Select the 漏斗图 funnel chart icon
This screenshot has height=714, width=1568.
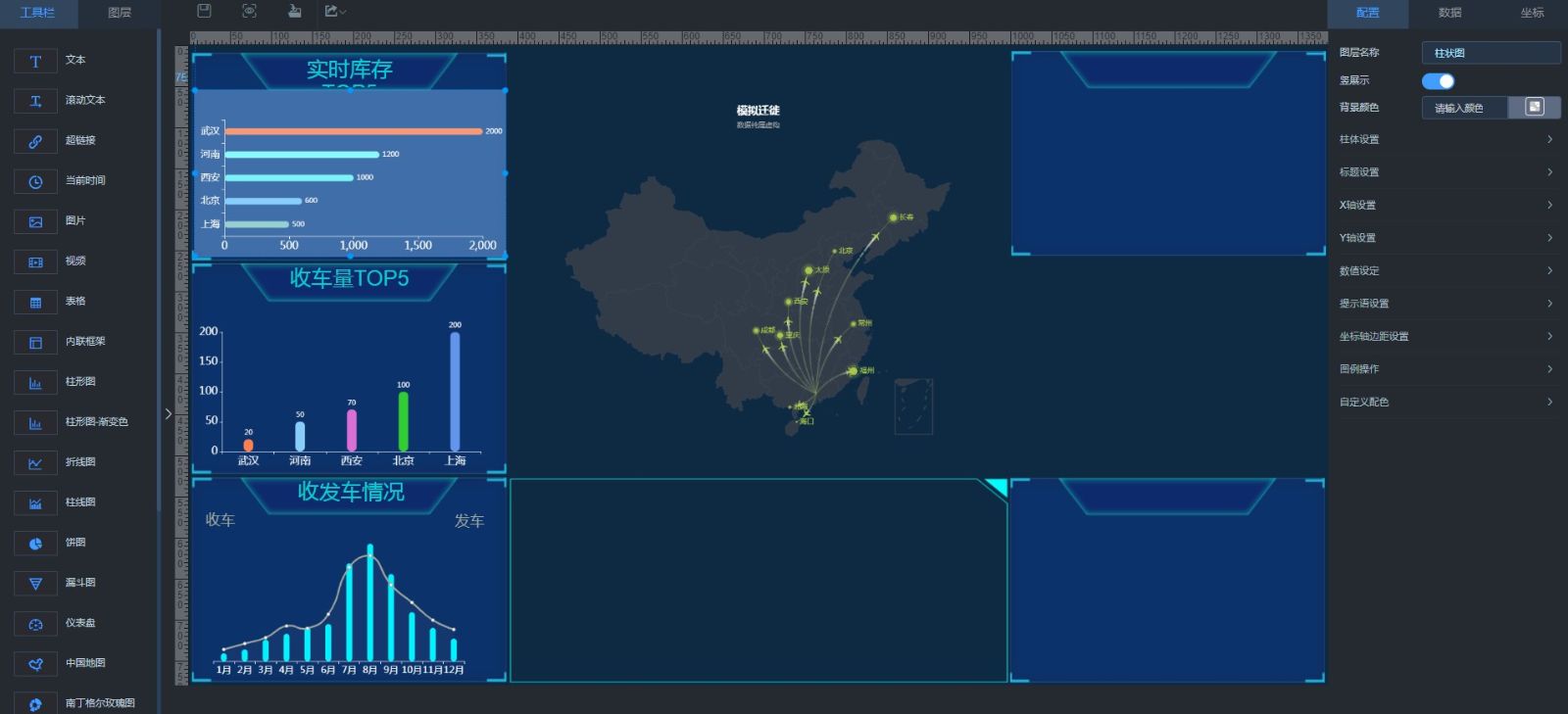pyautogui.click(x=35, y=584)
